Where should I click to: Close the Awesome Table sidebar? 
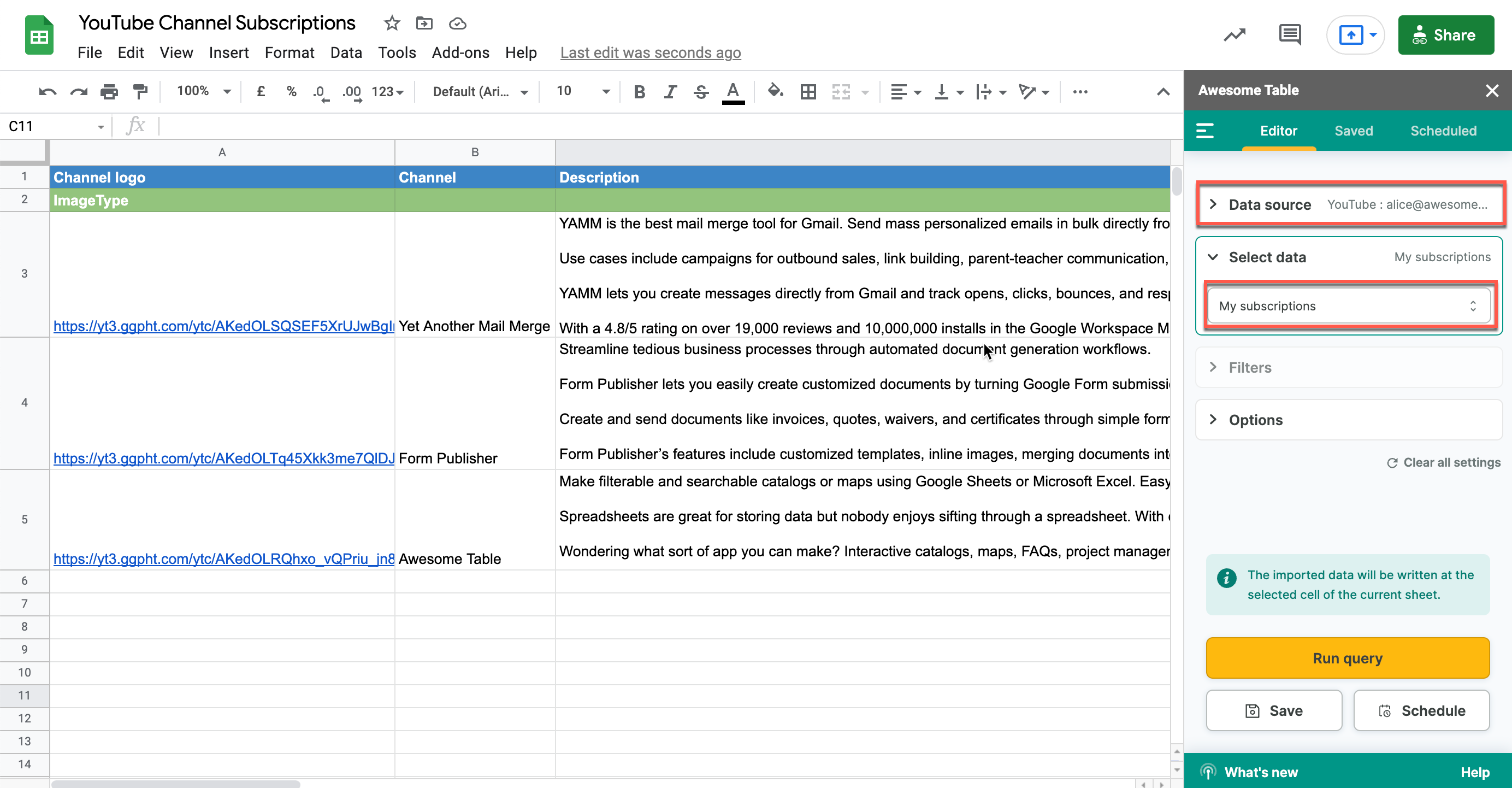(1491, 90)
